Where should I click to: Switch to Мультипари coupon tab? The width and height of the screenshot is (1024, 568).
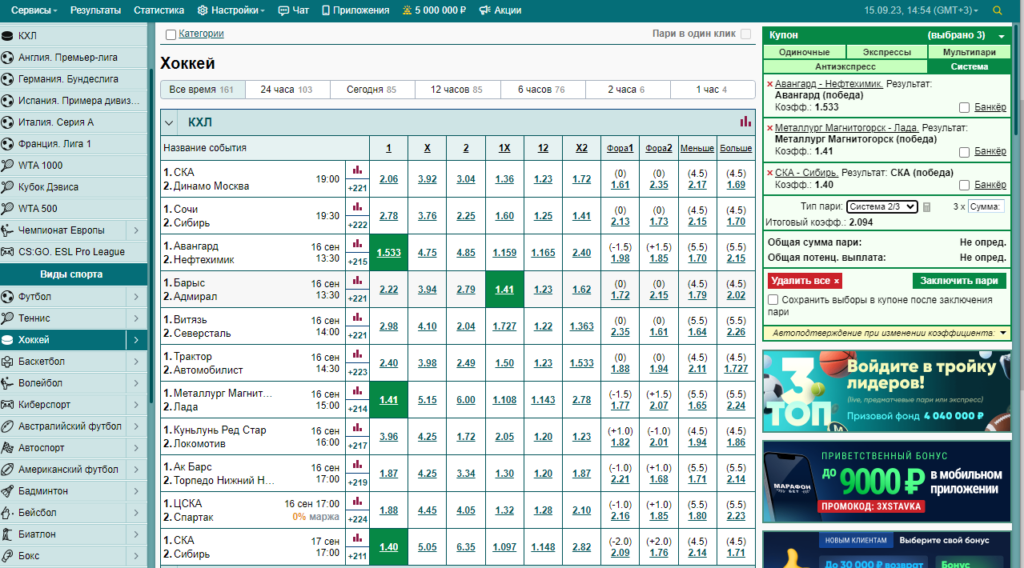click(969, 52)
